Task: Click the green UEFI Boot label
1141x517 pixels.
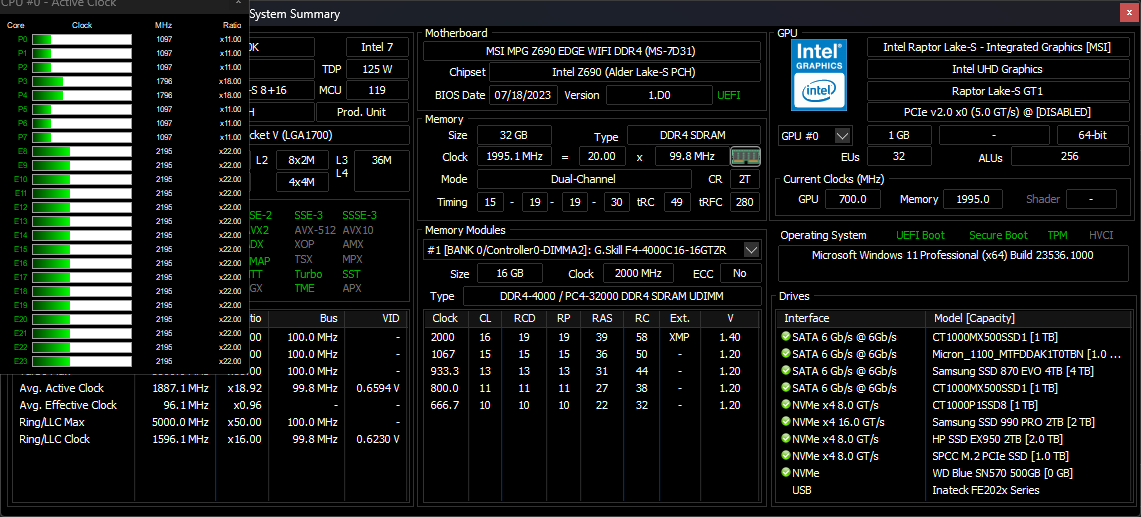Action: 921,235
